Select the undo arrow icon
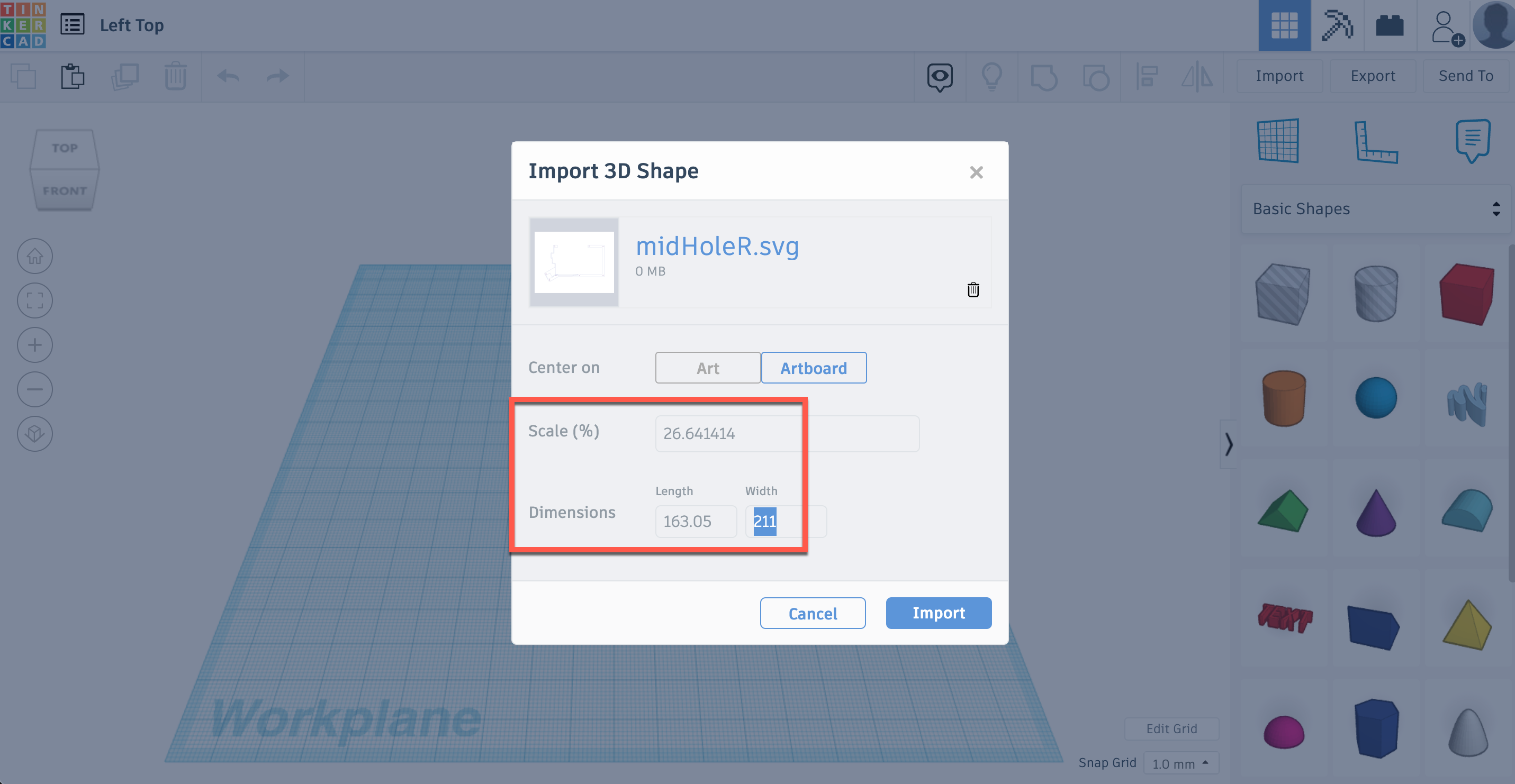 pyautogui.click(x=228, y=75)
